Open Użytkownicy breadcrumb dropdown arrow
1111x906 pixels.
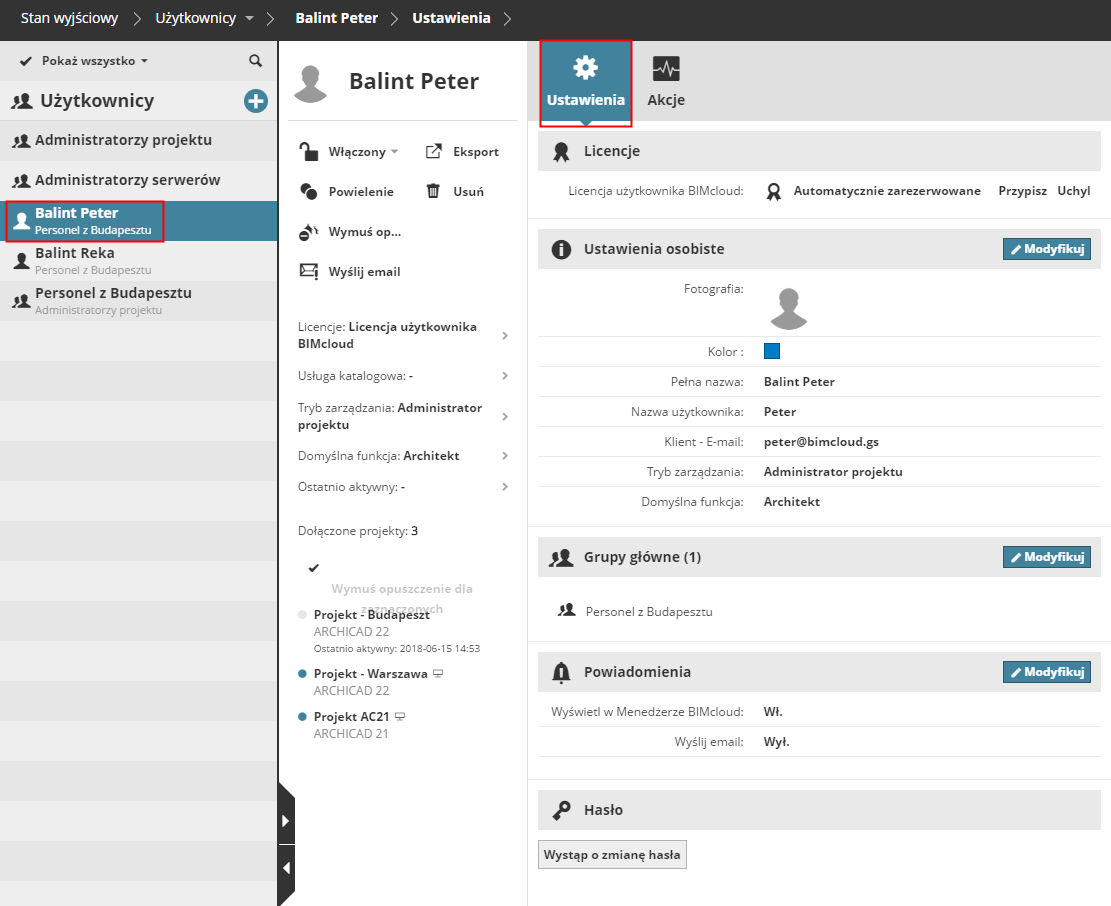(249, 18)
